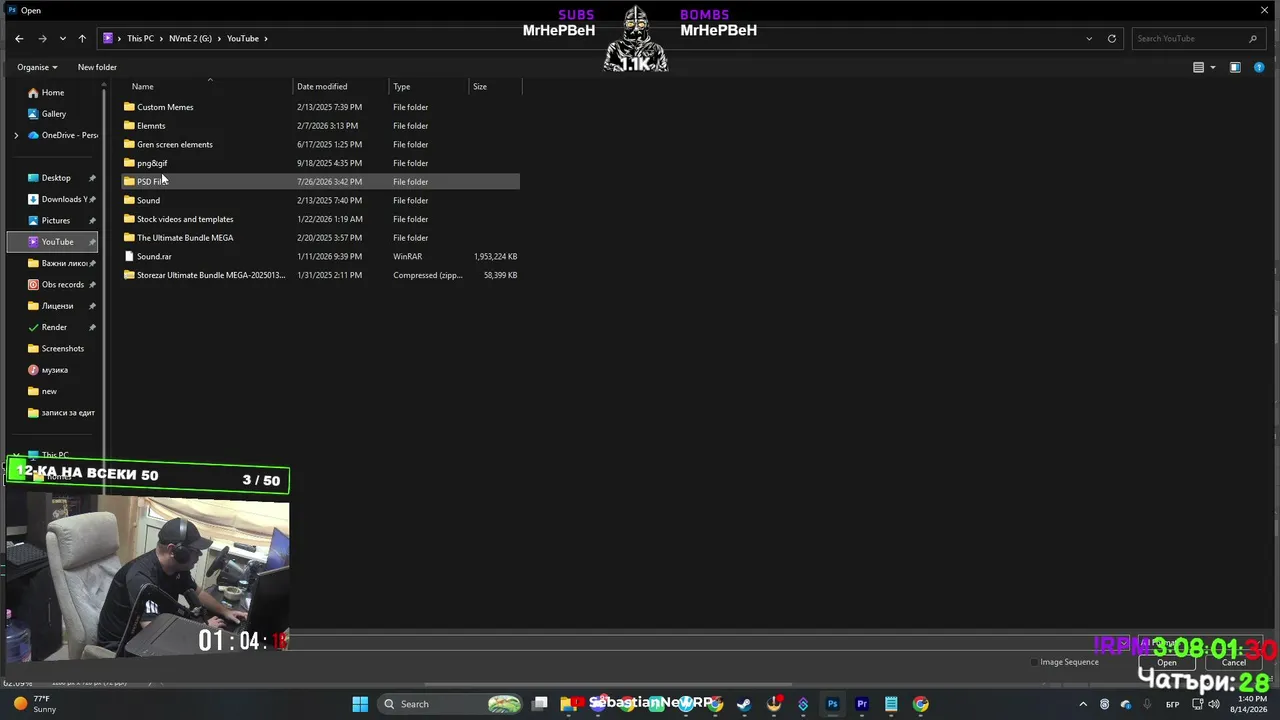Click This PC in the address bar
Viewport: 1280px width, 720px height.
click(140, 38)
